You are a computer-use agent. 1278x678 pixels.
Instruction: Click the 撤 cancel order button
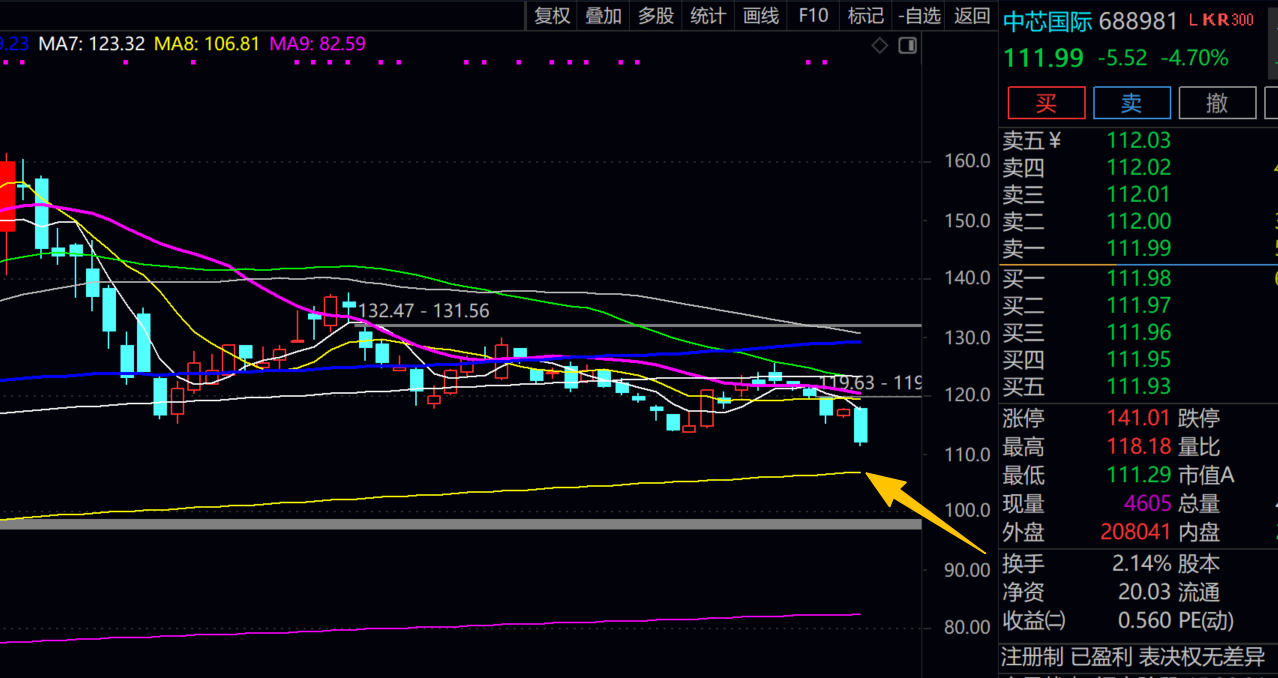[1217, 102]
